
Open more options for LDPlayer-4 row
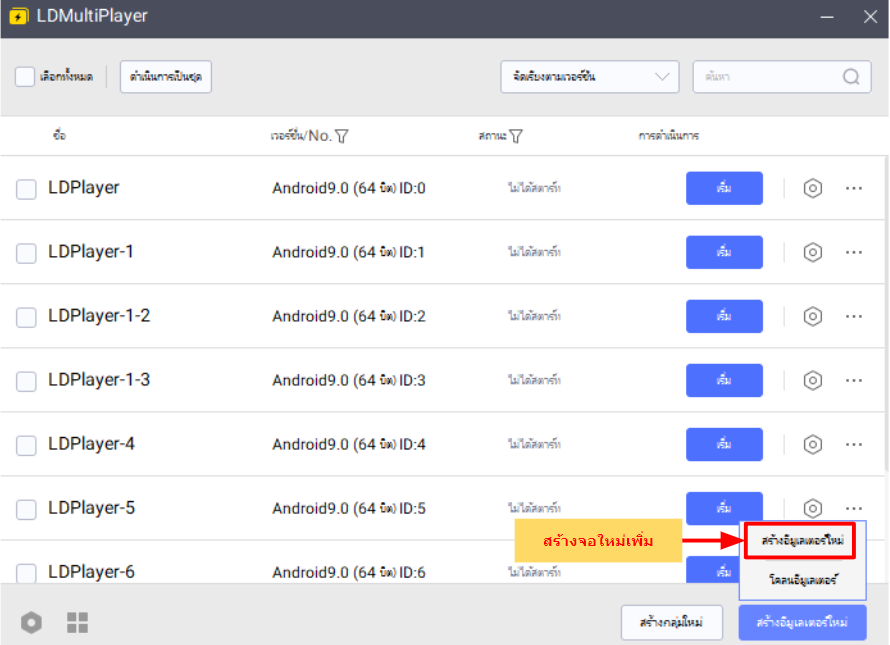(854, 444)
